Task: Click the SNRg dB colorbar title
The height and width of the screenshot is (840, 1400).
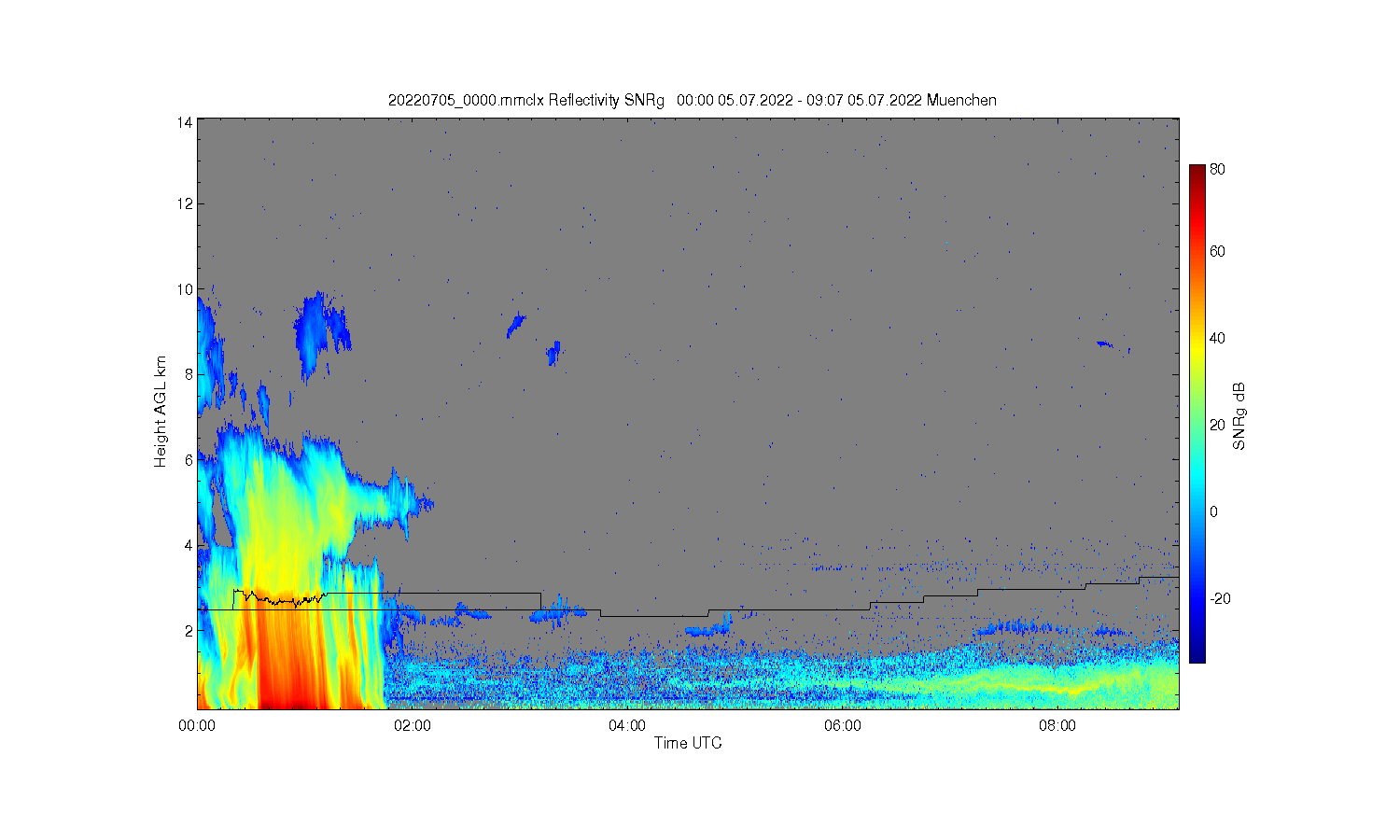Action: (1239, 416)
